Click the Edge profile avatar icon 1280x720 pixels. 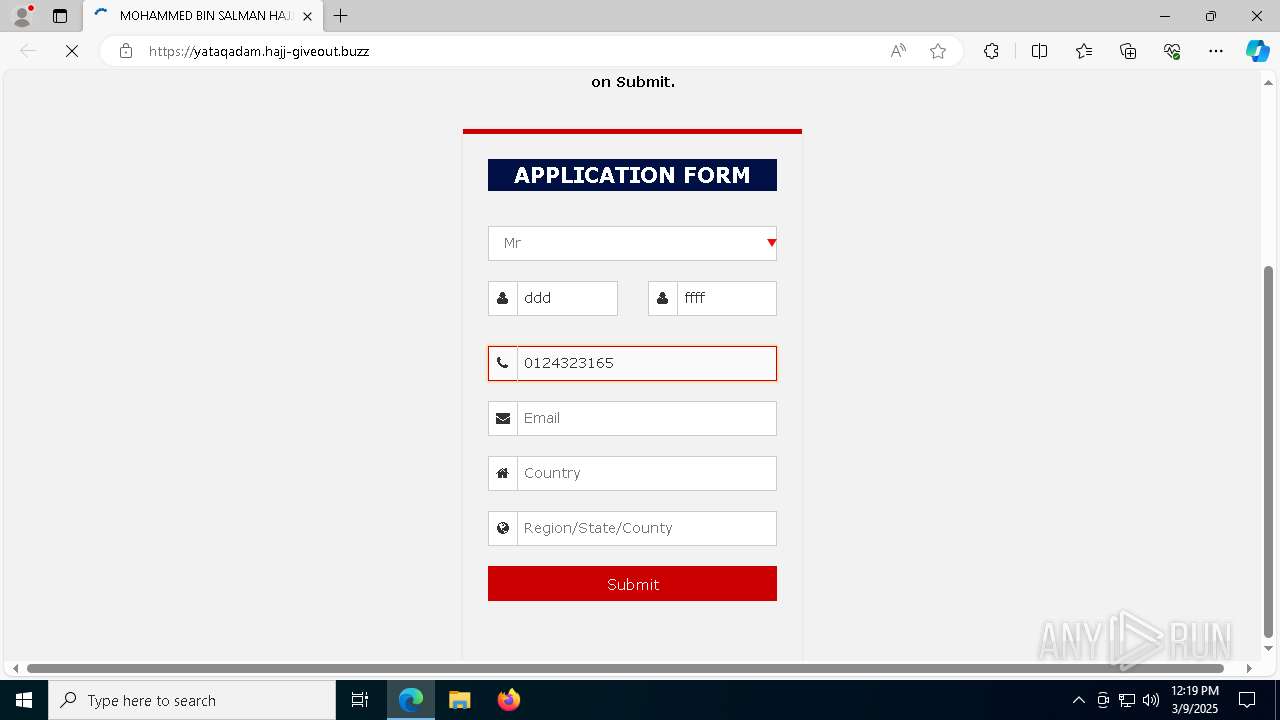tap(22, 16)
